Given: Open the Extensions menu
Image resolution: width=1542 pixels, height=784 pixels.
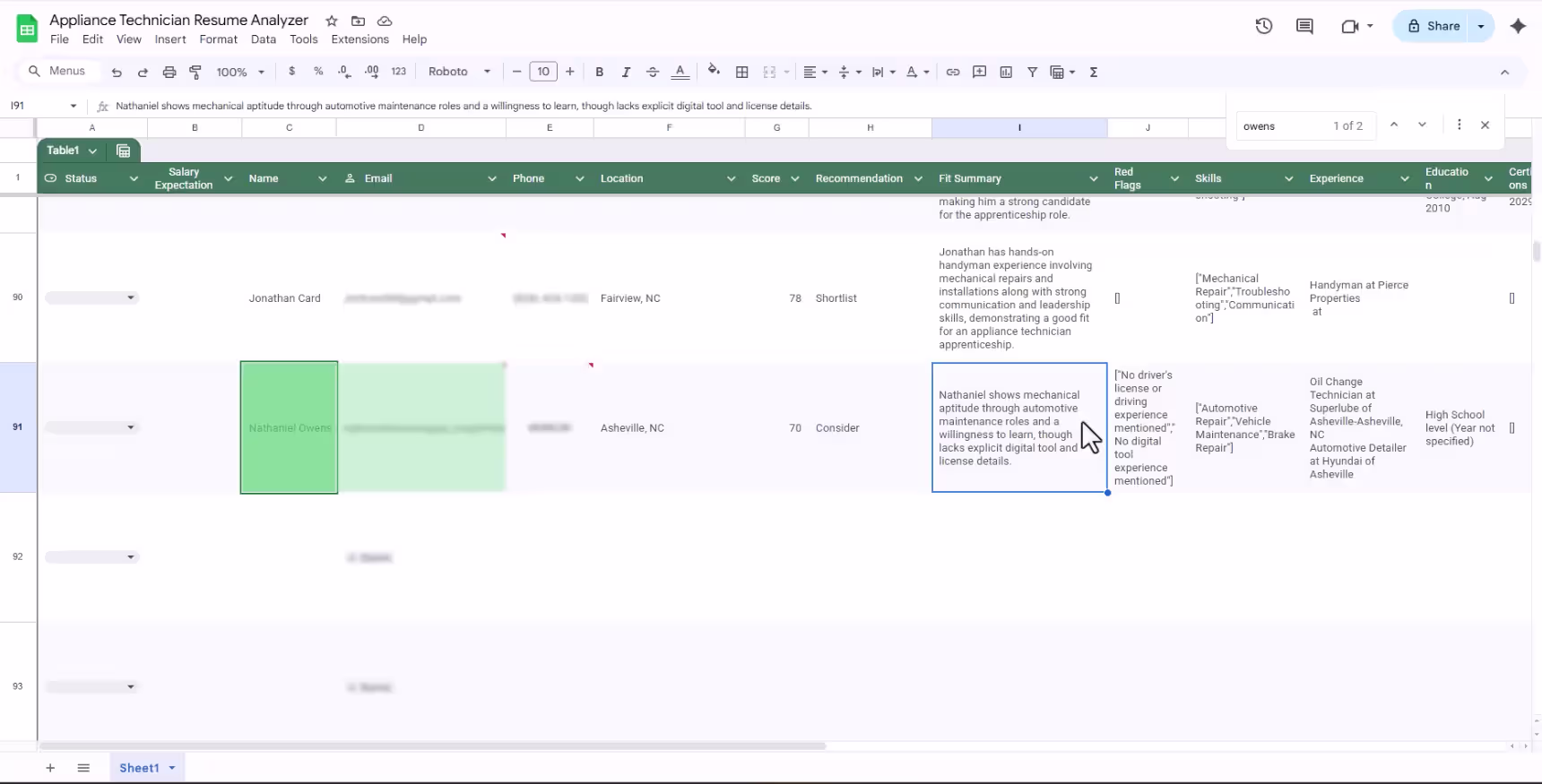Looking at the screenshot, I should pyautogui.click(x=360, y=39).
